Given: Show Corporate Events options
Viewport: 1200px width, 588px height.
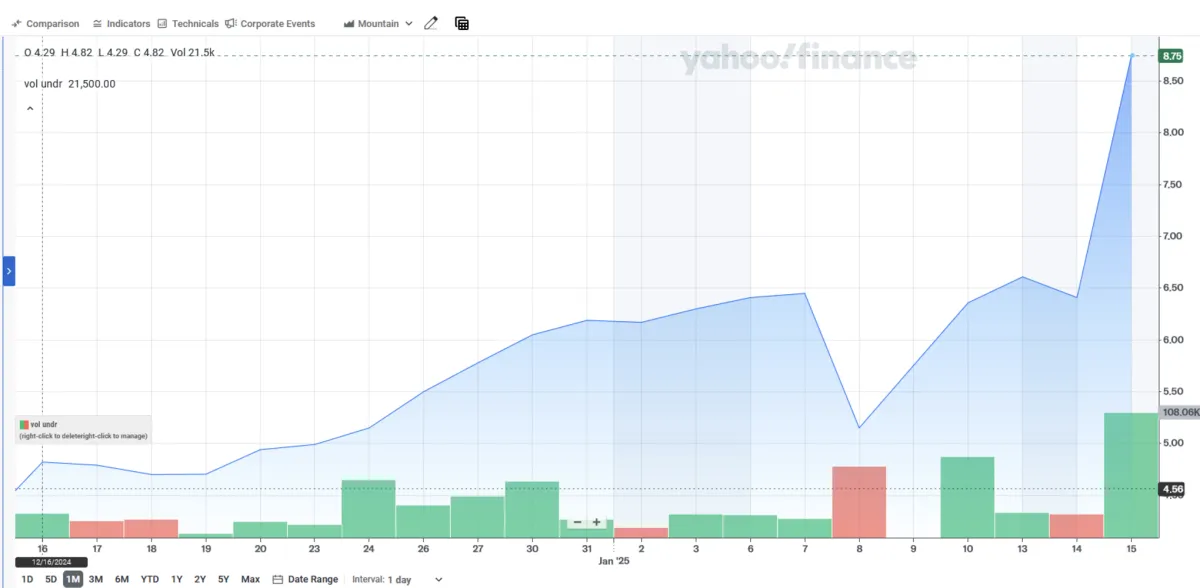Looking at the screenshot, I should tap(270, 23).
